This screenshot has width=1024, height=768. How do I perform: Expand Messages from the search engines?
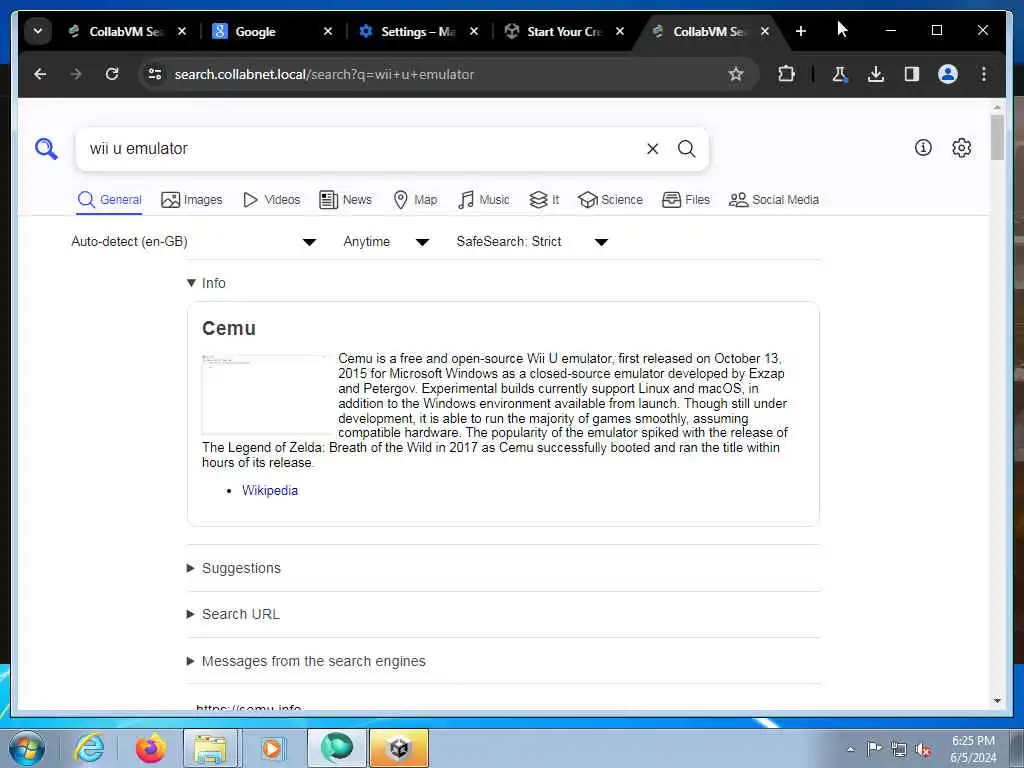(x=306, y=661)
